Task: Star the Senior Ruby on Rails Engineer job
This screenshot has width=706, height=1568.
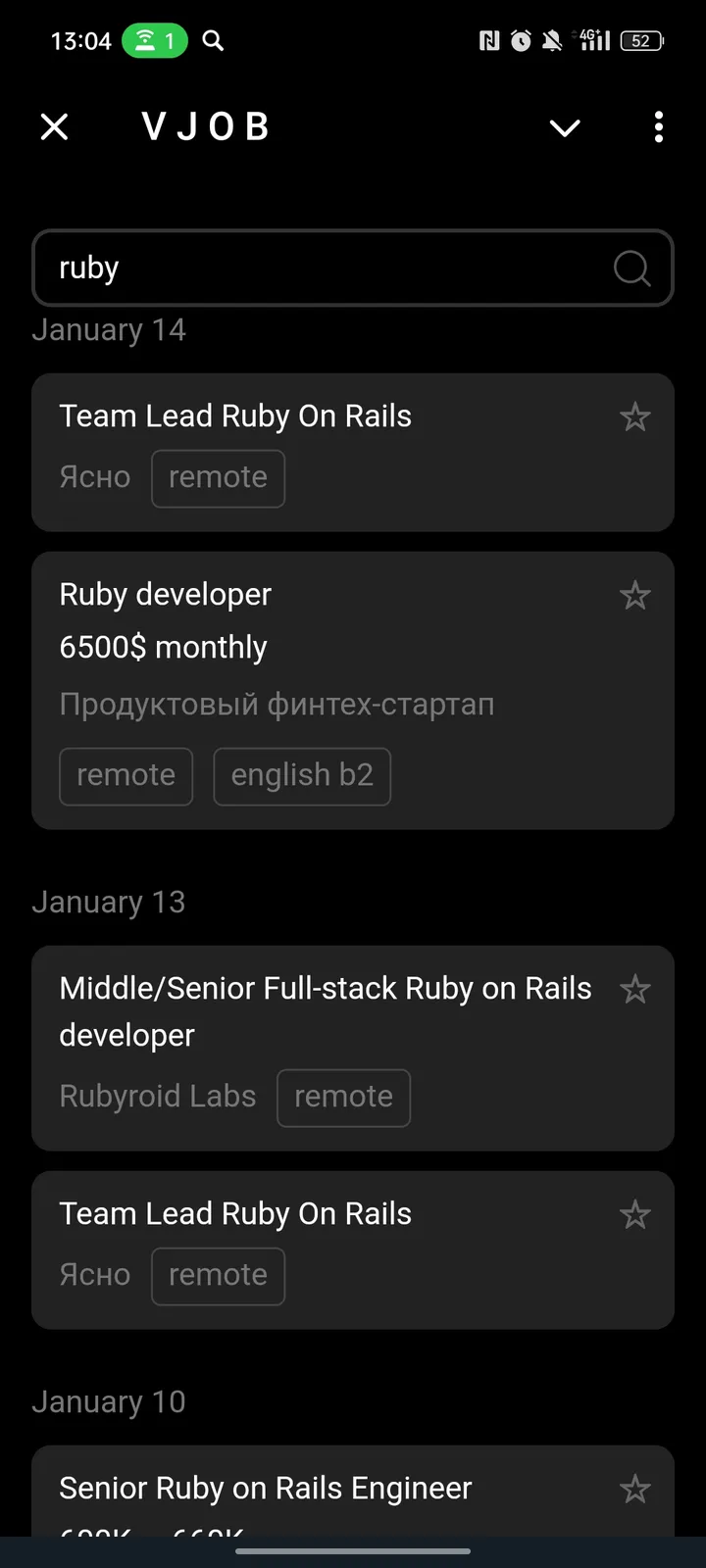Action: [635, 1490]
